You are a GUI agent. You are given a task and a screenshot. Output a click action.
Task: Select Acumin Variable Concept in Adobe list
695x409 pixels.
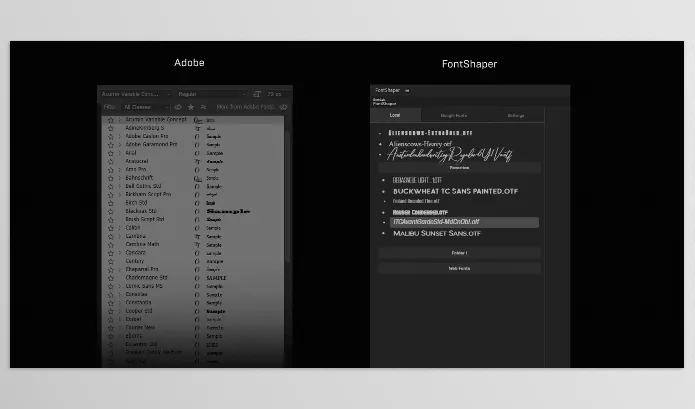pos(193,120)
